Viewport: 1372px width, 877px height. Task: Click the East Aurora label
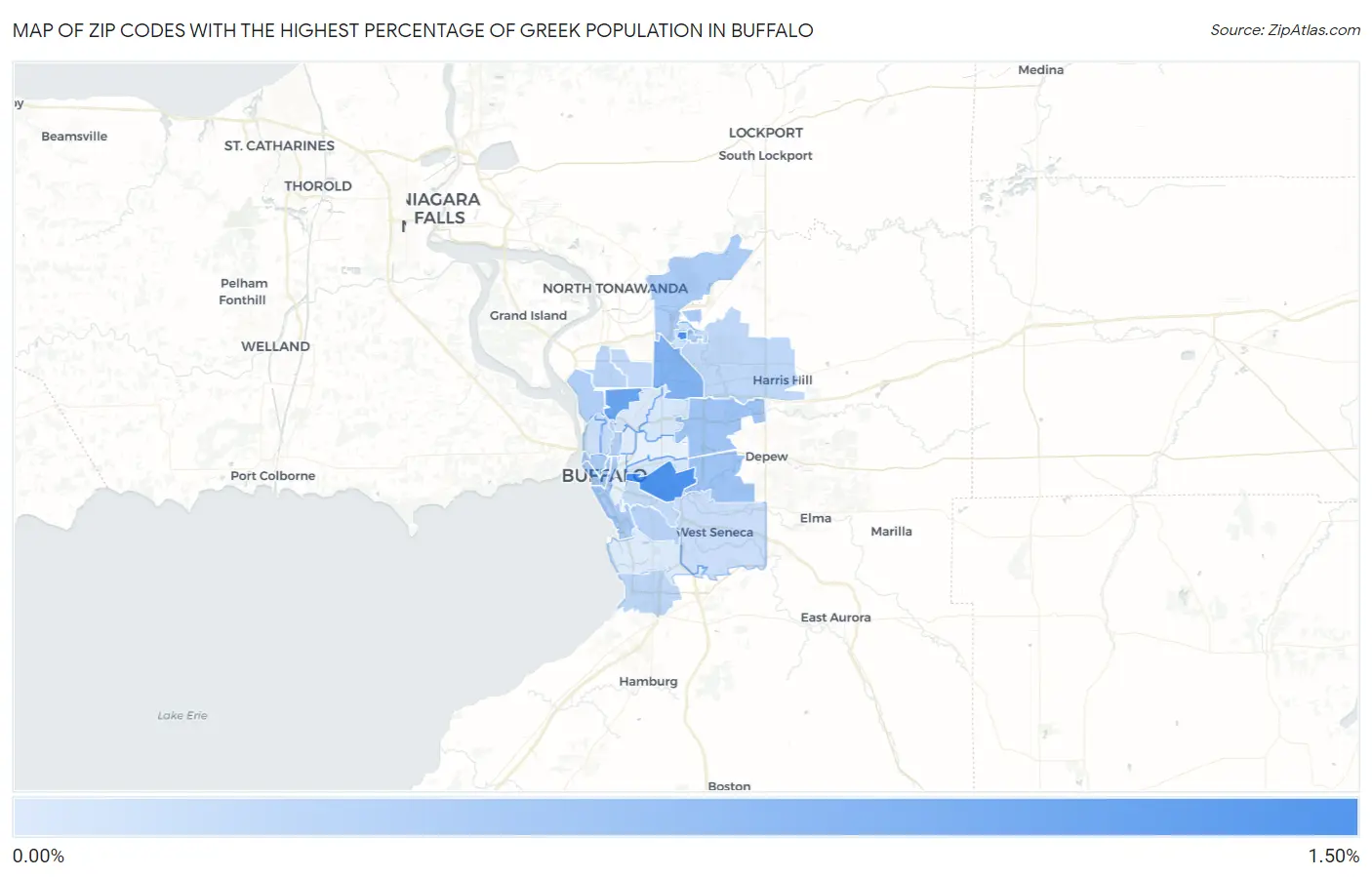835,618
